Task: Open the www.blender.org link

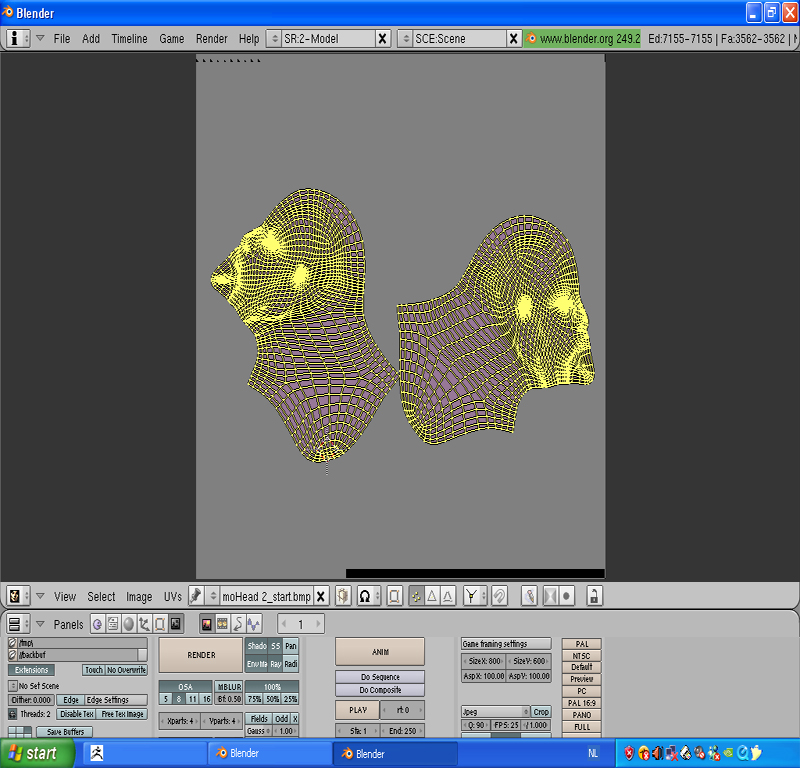Action: [x=582, y=39]
